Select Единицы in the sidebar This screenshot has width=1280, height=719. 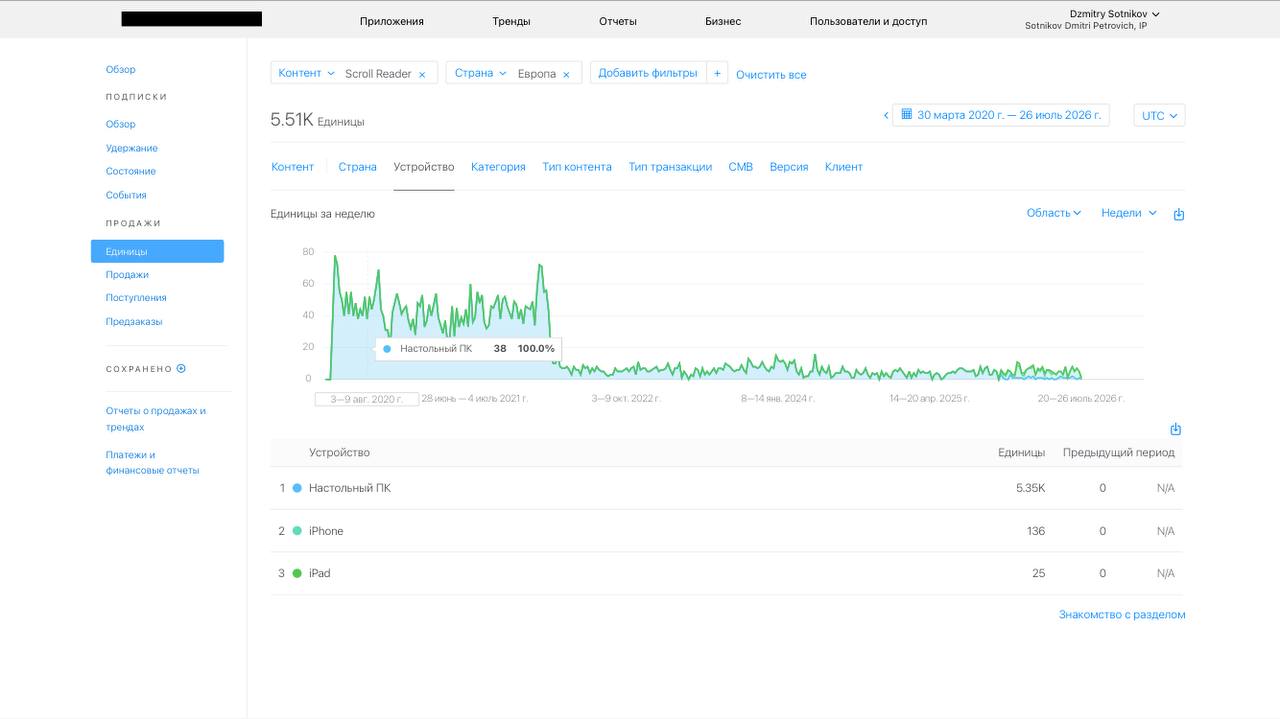(x=157, y=251)
